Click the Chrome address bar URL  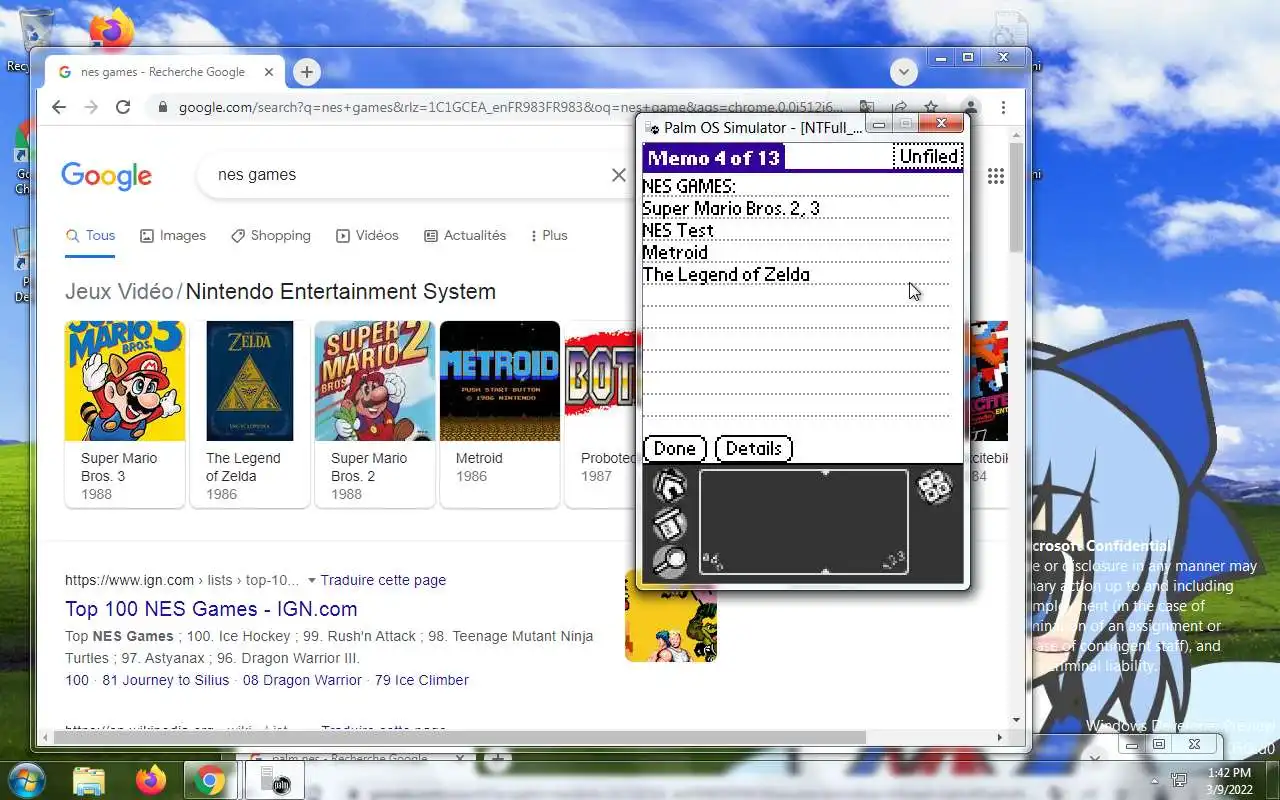(510, 107)
